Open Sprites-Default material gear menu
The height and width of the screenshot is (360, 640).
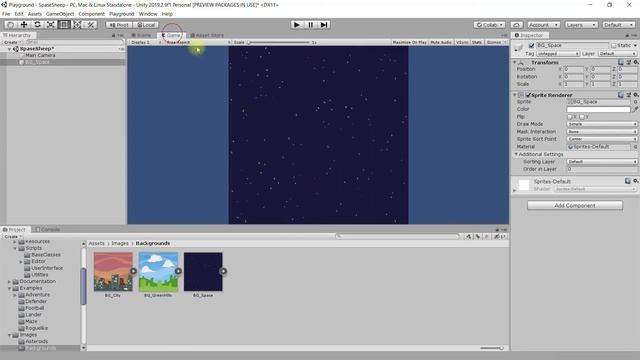coord(636,181)
